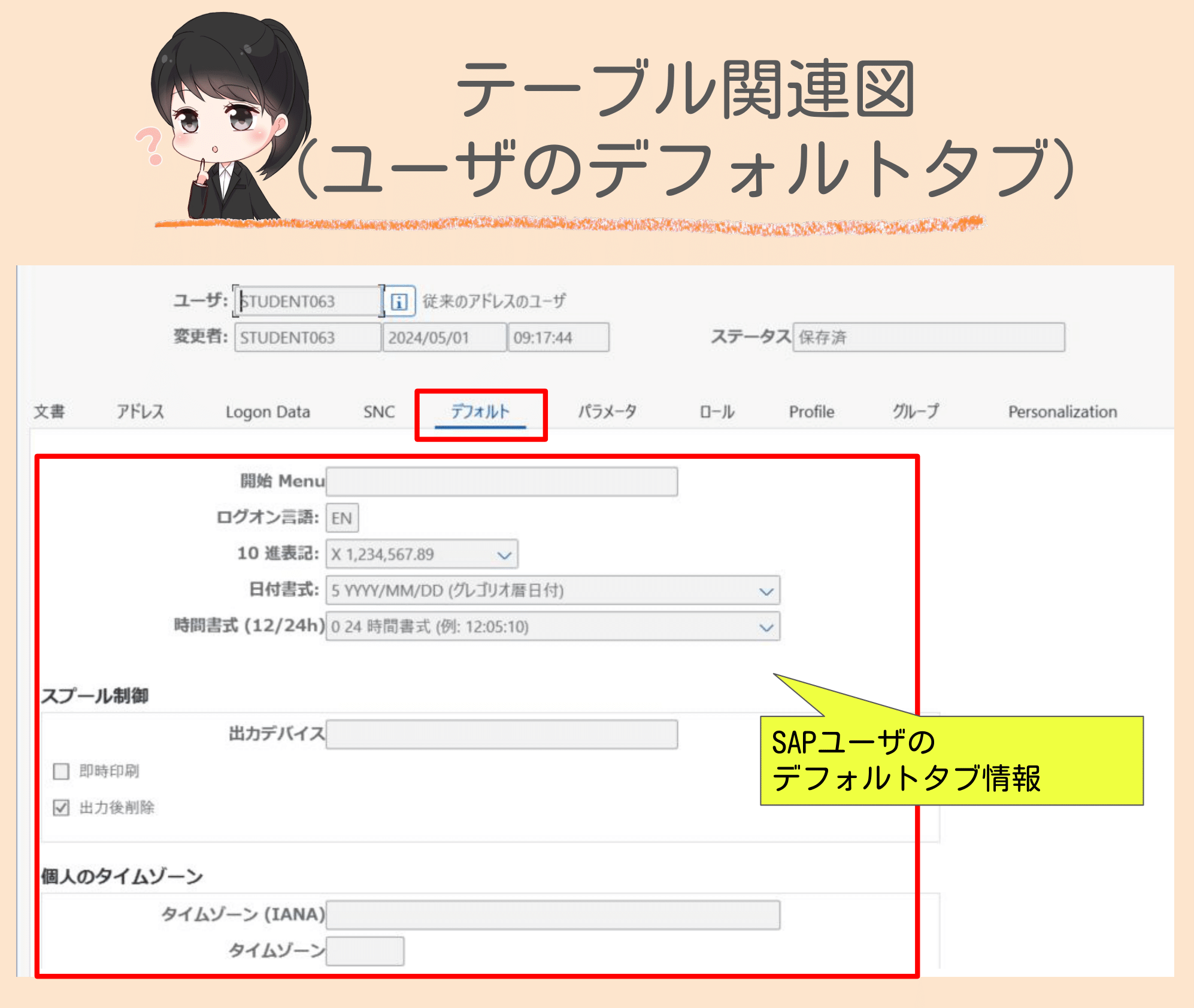Screen dimensions: 1194x1008
Task: Select the 文書 tab
Action: [50, 411]
